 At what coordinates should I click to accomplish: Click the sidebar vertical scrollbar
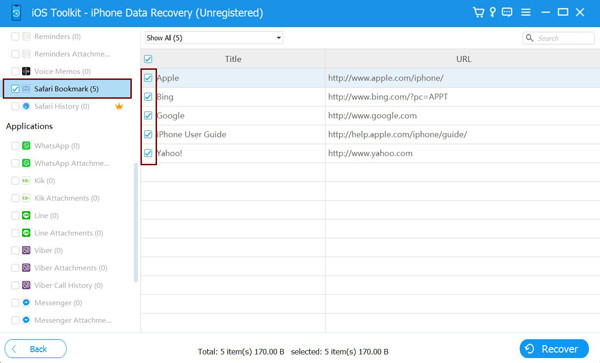point(135,223)
